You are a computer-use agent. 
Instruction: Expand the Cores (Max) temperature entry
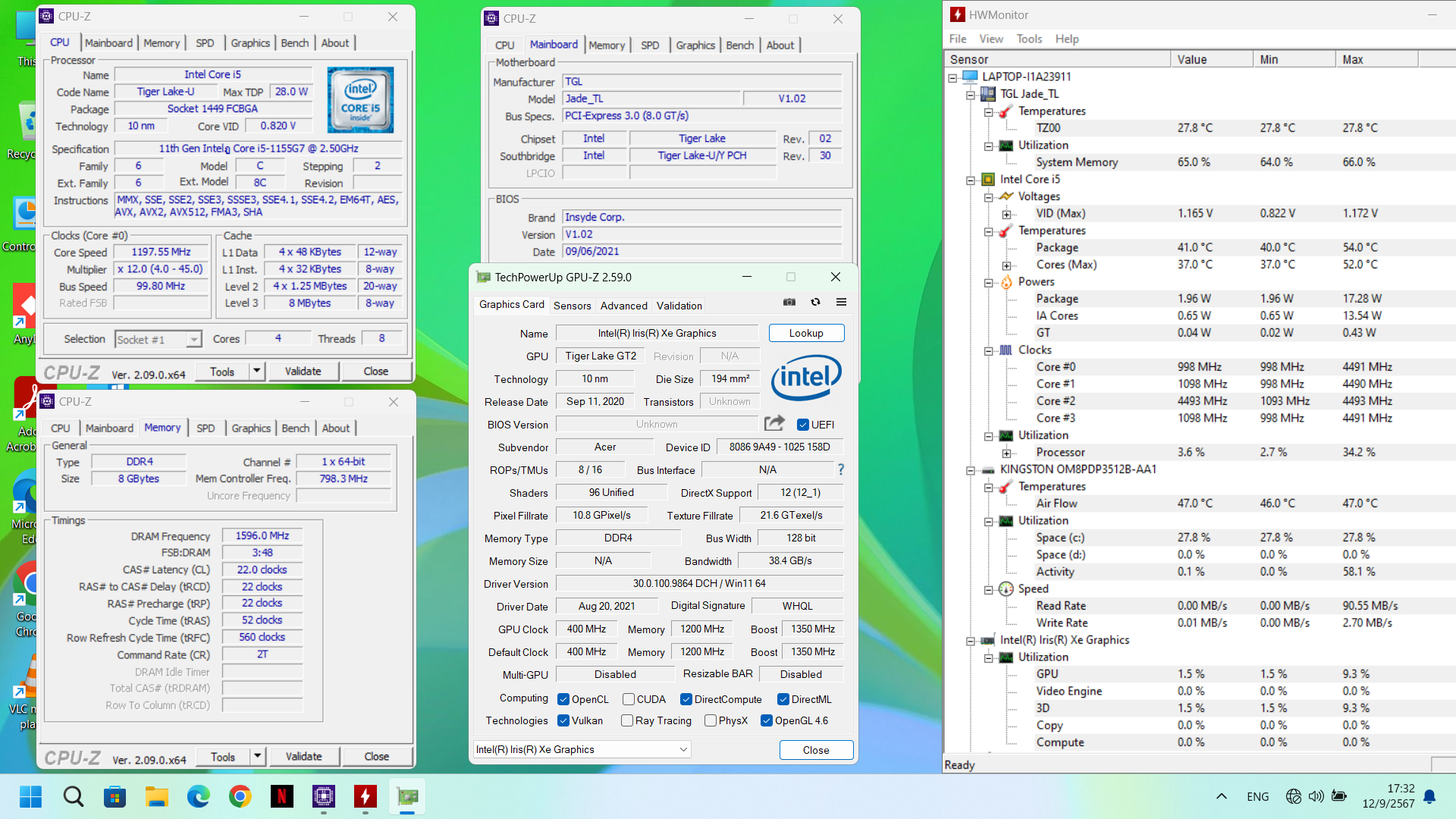click(x=1007, y=265)
